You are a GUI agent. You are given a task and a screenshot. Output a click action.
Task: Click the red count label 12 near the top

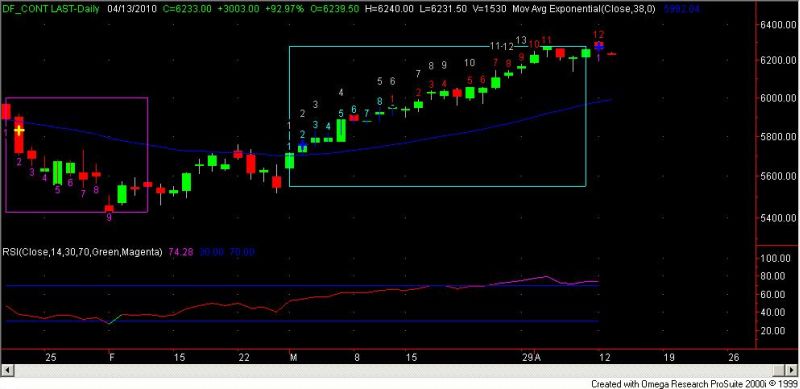click(x=599, y=35)
